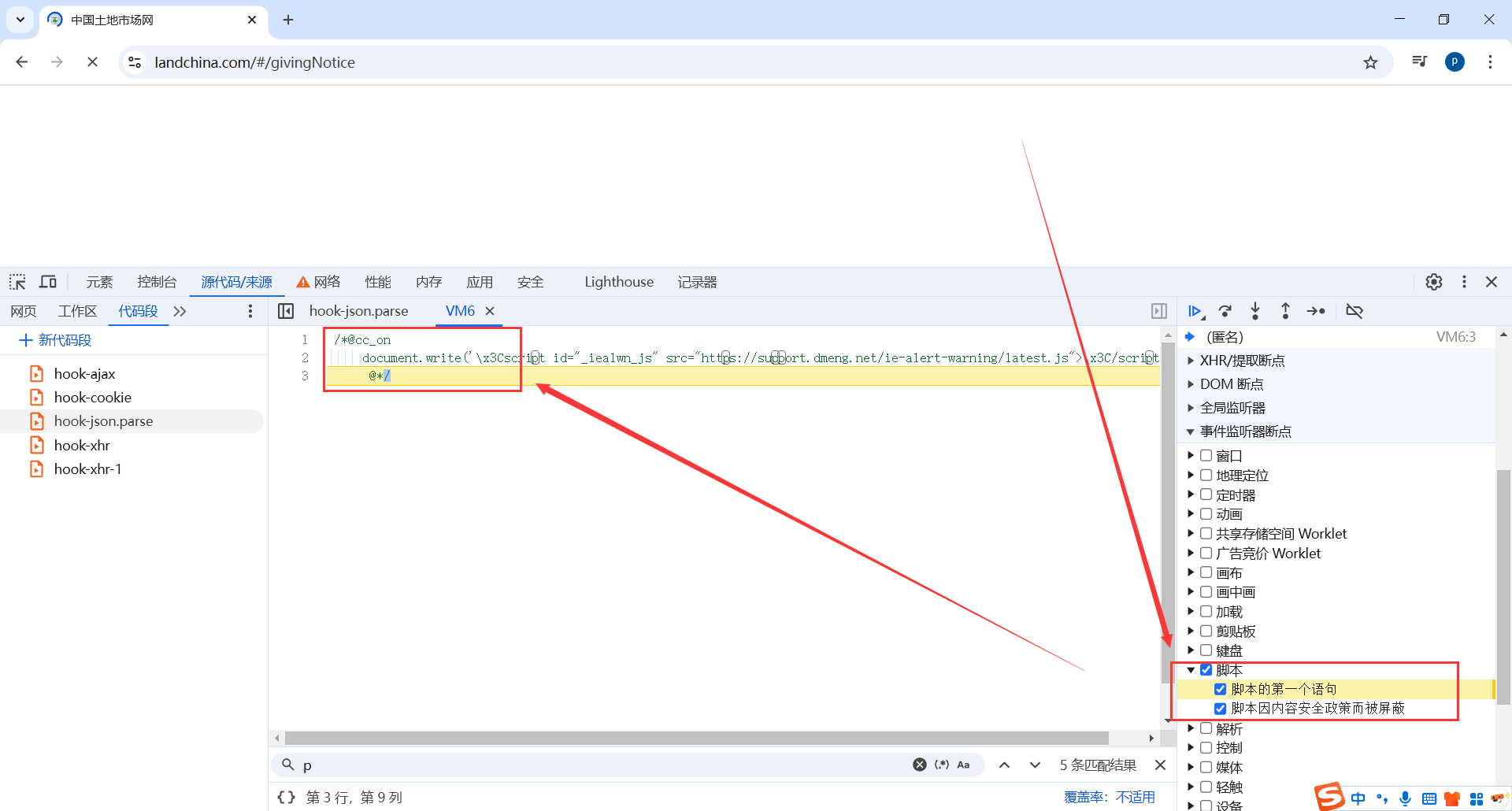The image size is (1512, 811).
Task: Enable the 键盘 event breakpoint checkbox
Action: coord(1206,650)
